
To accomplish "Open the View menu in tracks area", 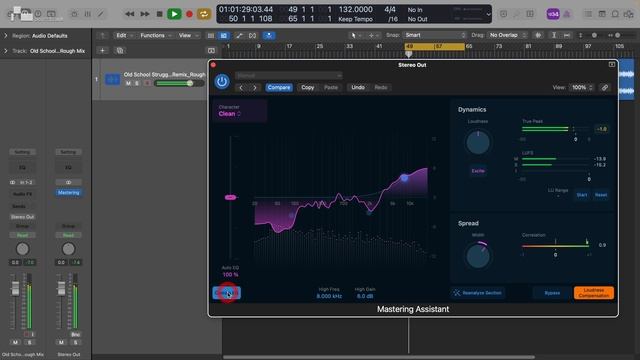I will click(188, 36).
